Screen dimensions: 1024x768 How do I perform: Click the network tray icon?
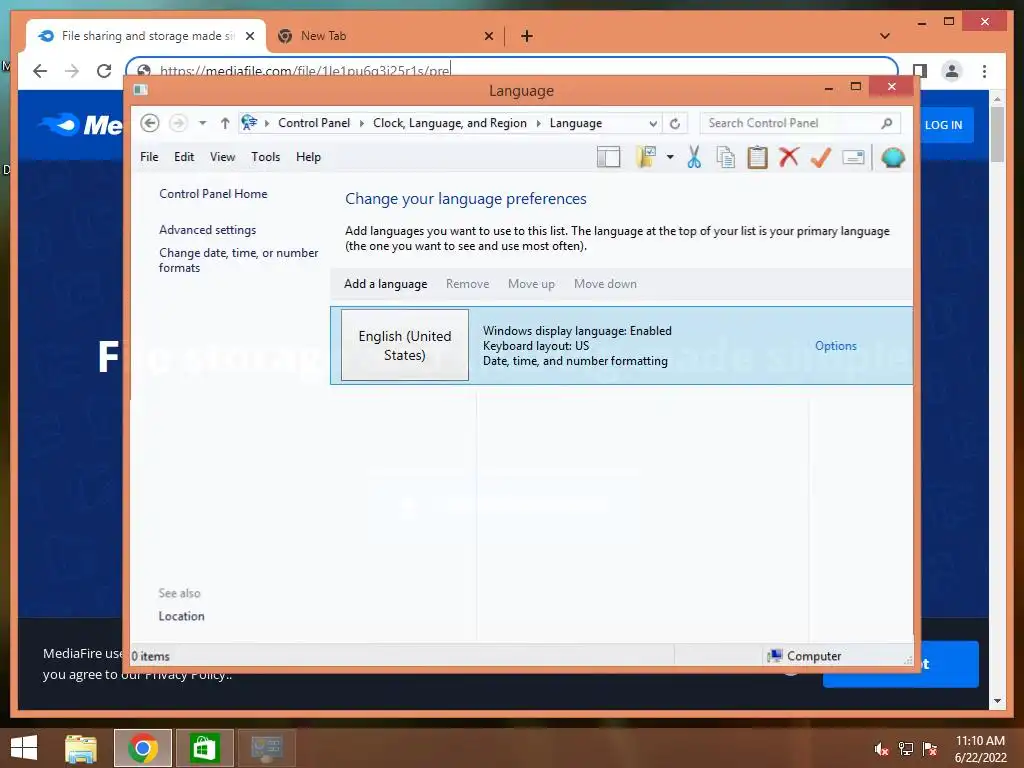906,748
